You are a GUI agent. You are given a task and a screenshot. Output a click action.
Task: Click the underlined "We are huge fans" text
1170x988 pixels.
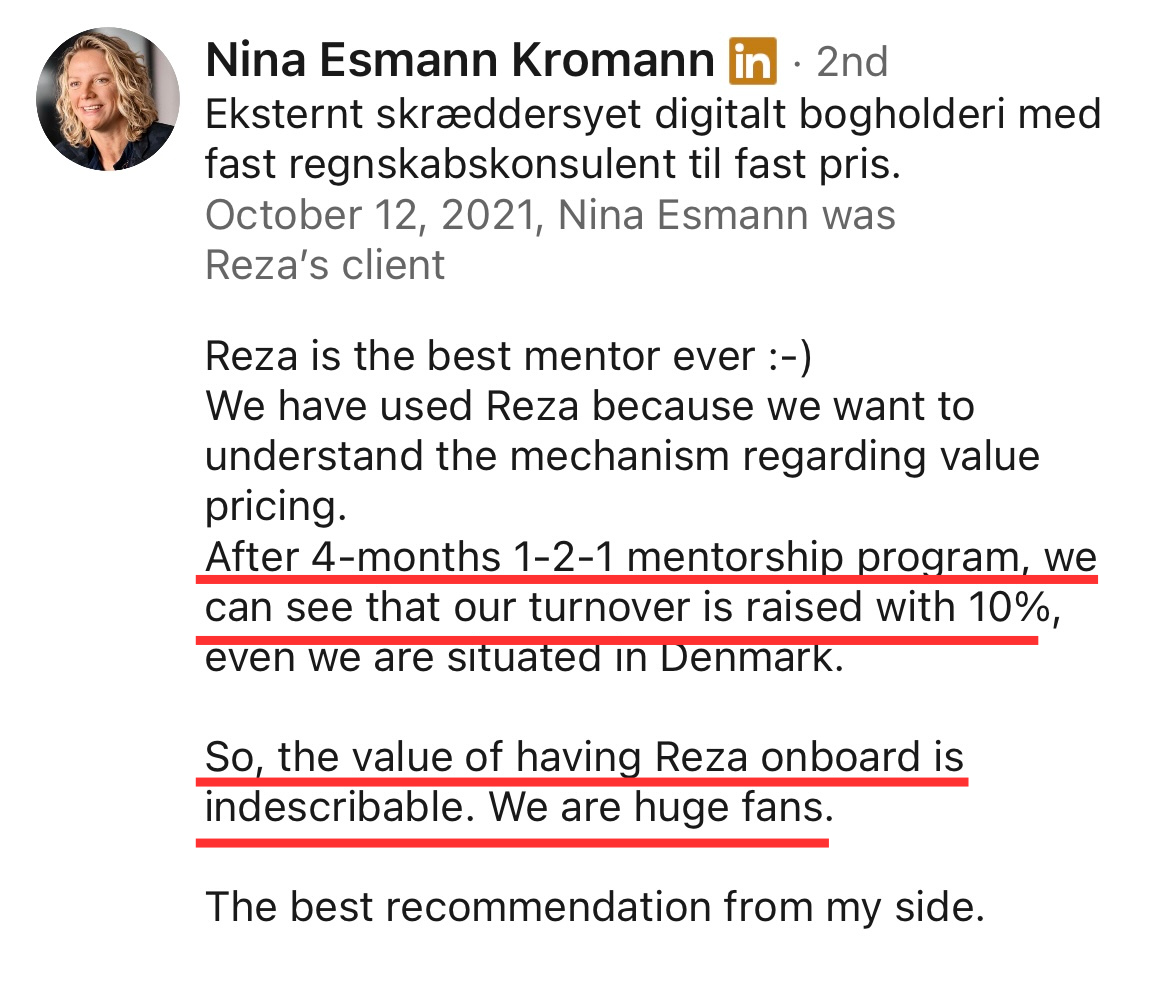[661, 807]
